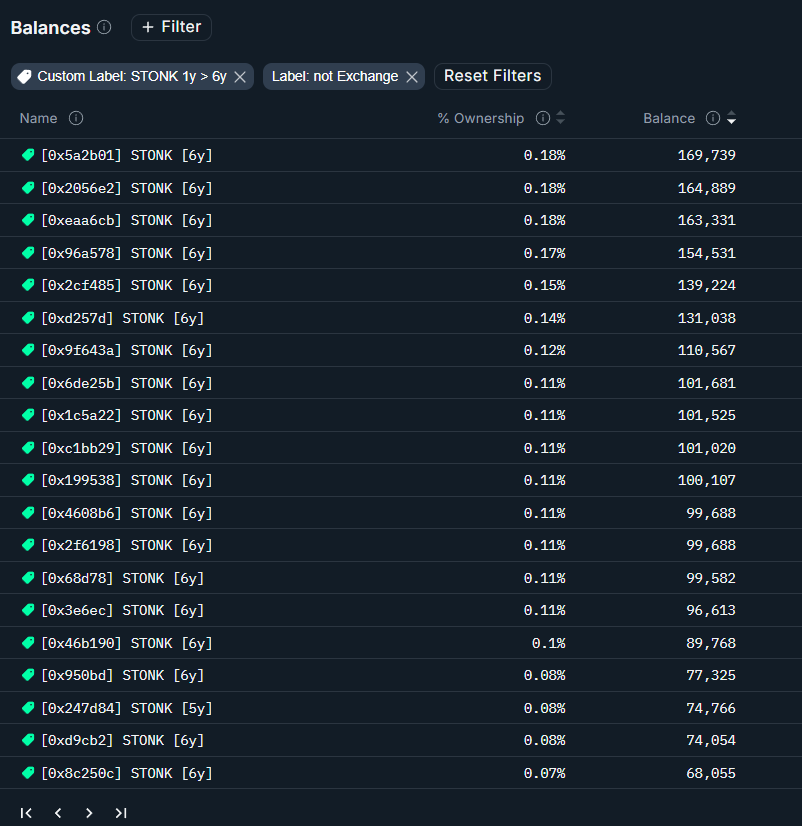This screenshot has width=802, height=826.
Task: Open the [0x2056e2] STONK [6y] address
Action: (126, 188)
